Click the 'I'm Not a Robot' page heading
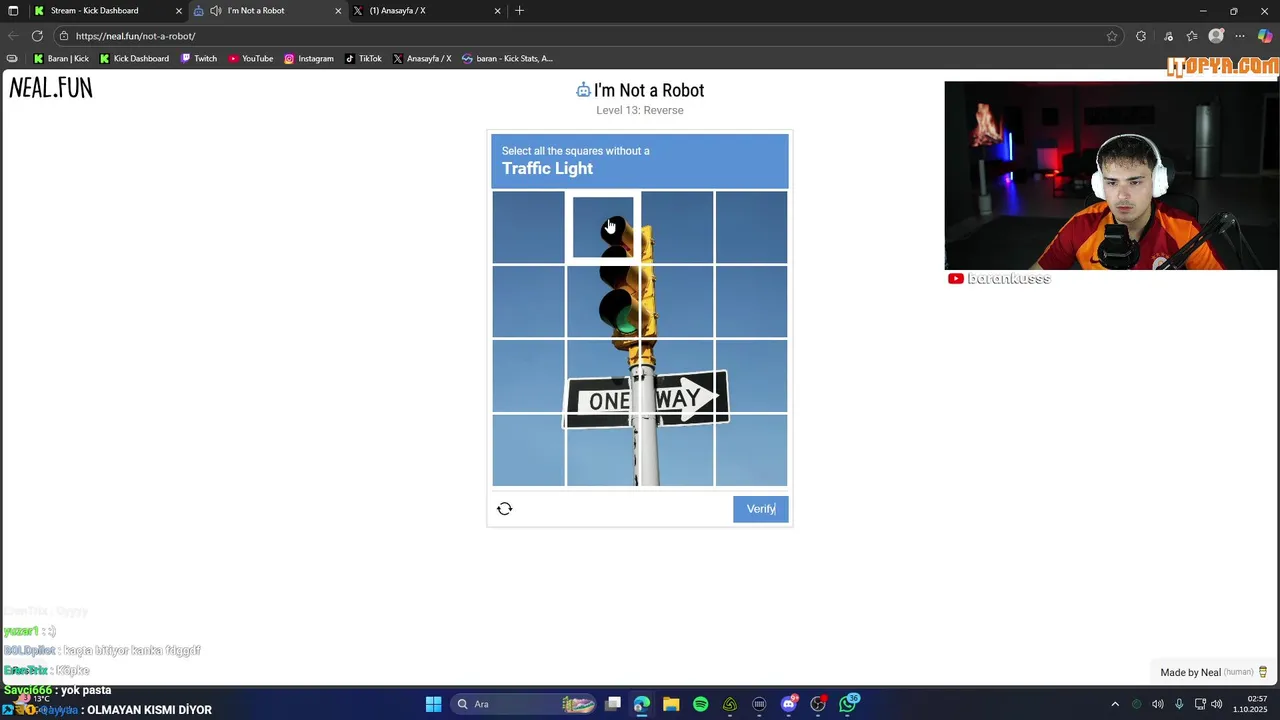Image resolution: width=1280 pixels, height=720 pixels. click(x=649, y=90)
